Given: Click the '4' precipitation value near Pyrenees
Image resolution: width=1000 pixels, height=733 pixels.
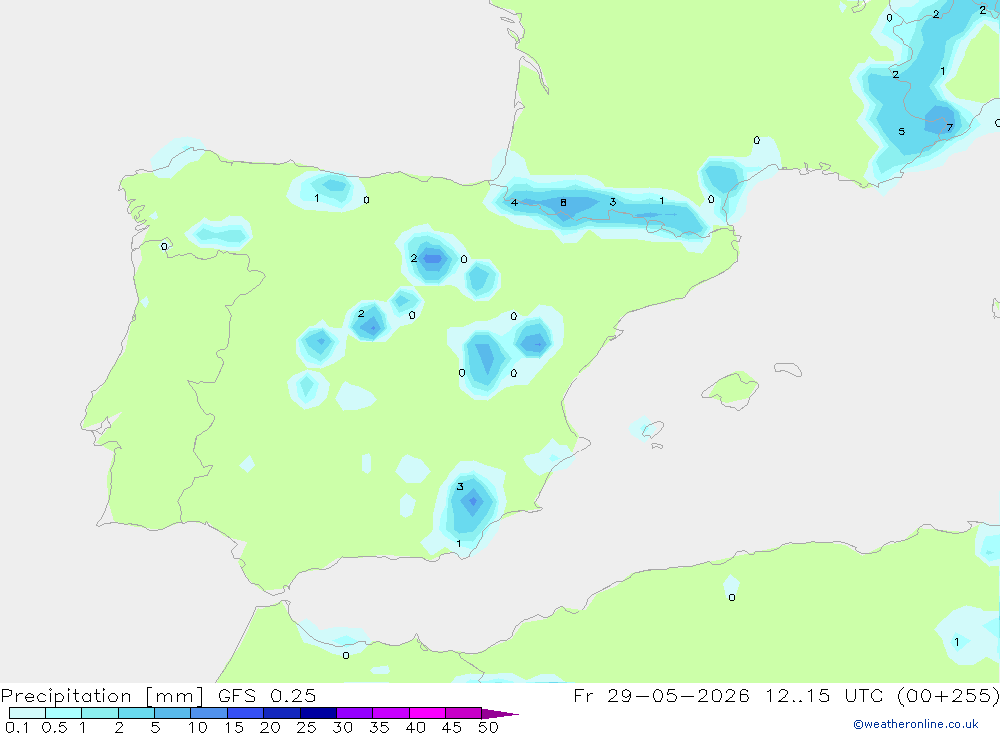Looking at the screenshot, I should coord(514,202).
